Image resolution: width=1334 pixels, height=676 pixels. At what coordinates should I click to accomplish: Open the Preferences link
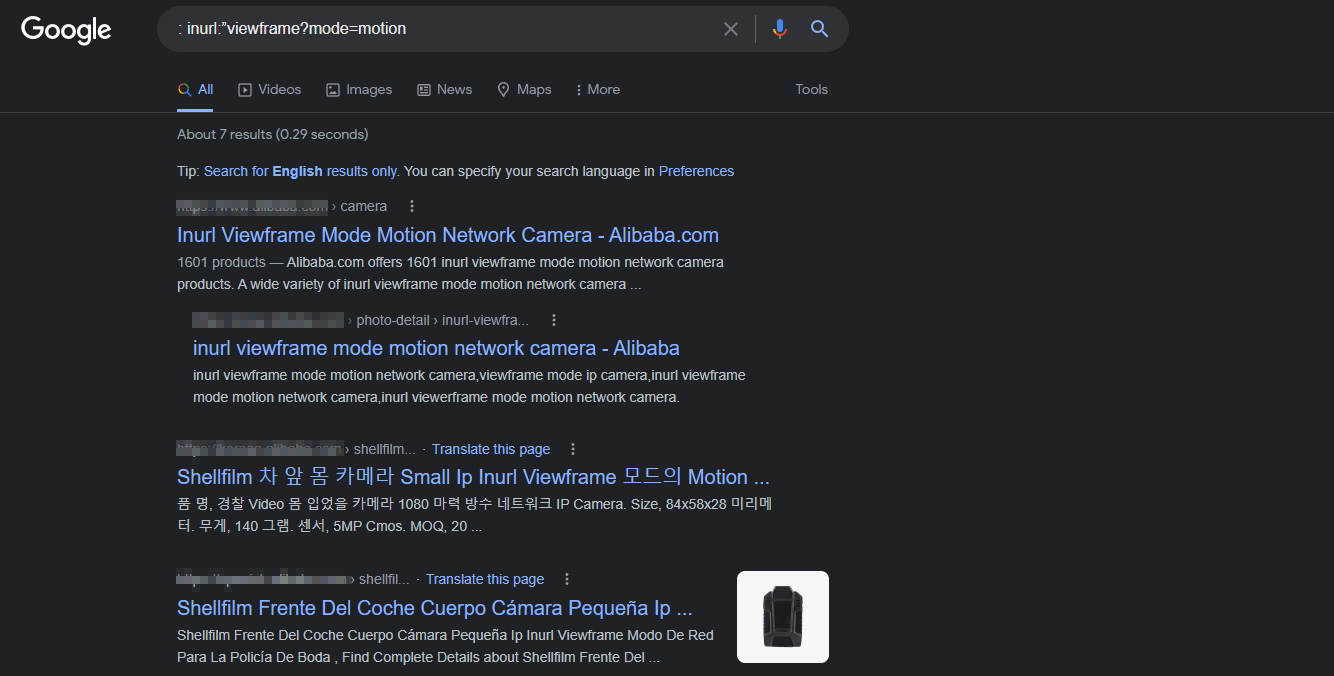[x=696, y=171]
